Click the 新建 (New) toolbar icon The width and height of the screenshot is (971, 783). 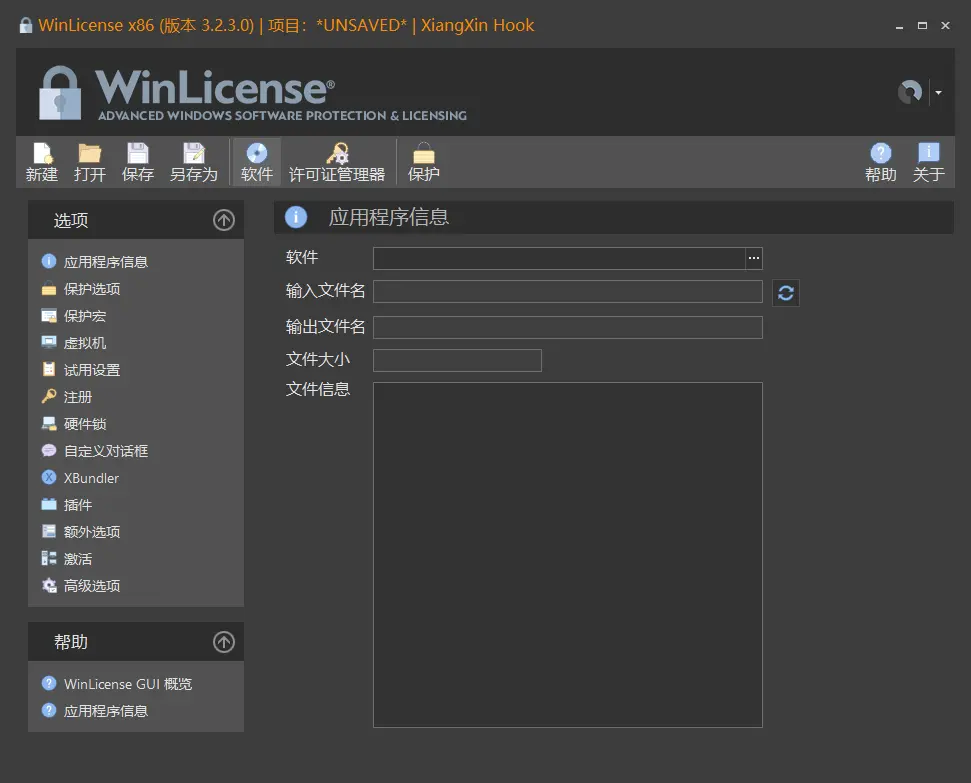point(42,162)
